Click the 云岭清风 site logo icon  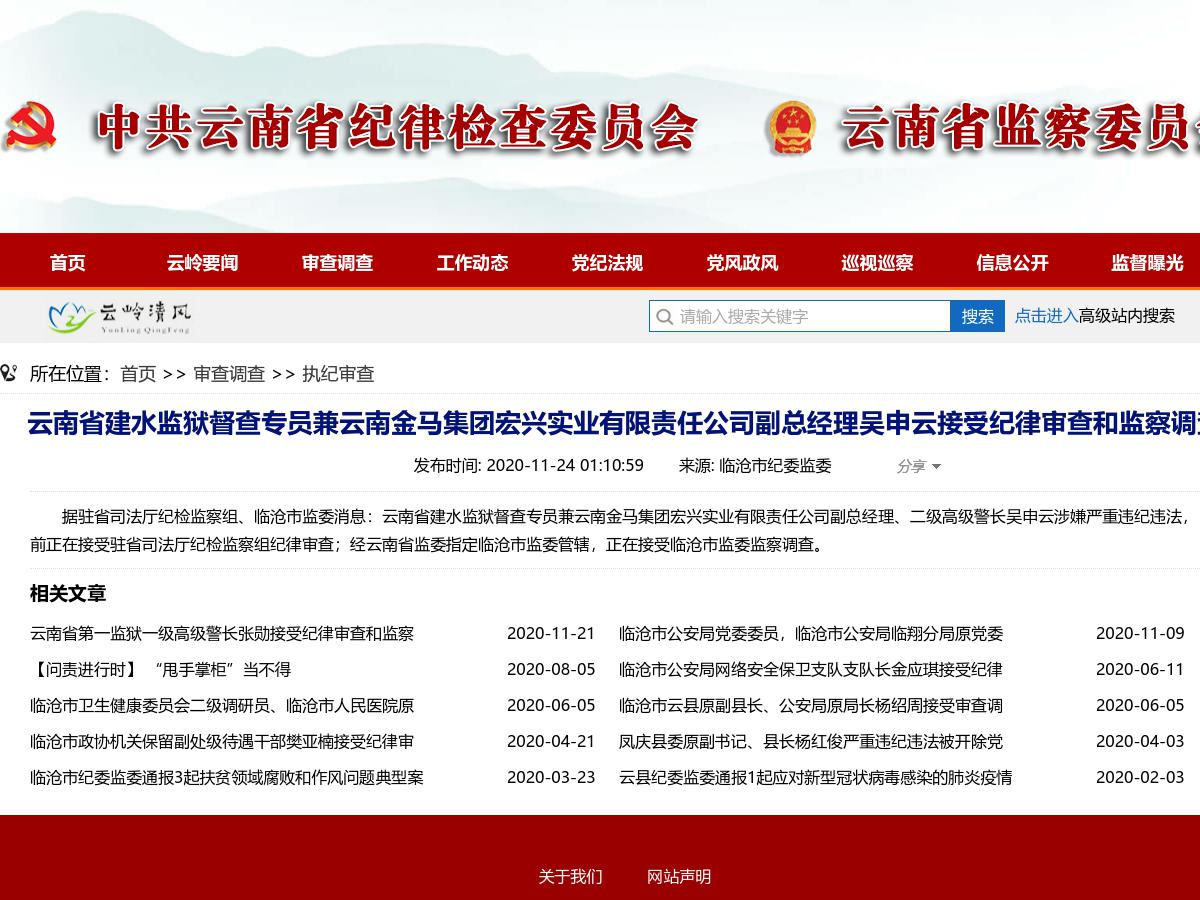[68, 316]
